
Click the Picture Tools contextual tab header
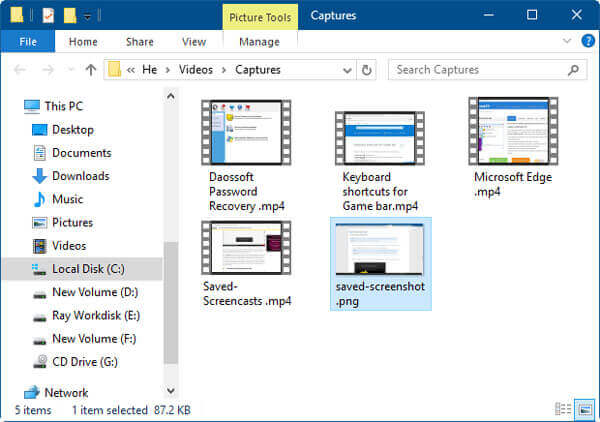click(260, 17)
